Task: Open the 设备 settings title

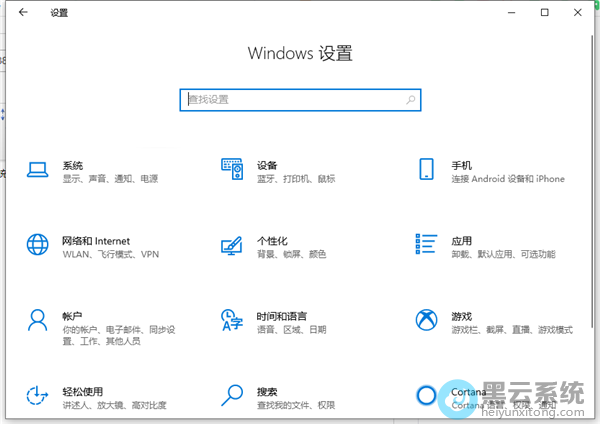Action: (x=267, y=165)
